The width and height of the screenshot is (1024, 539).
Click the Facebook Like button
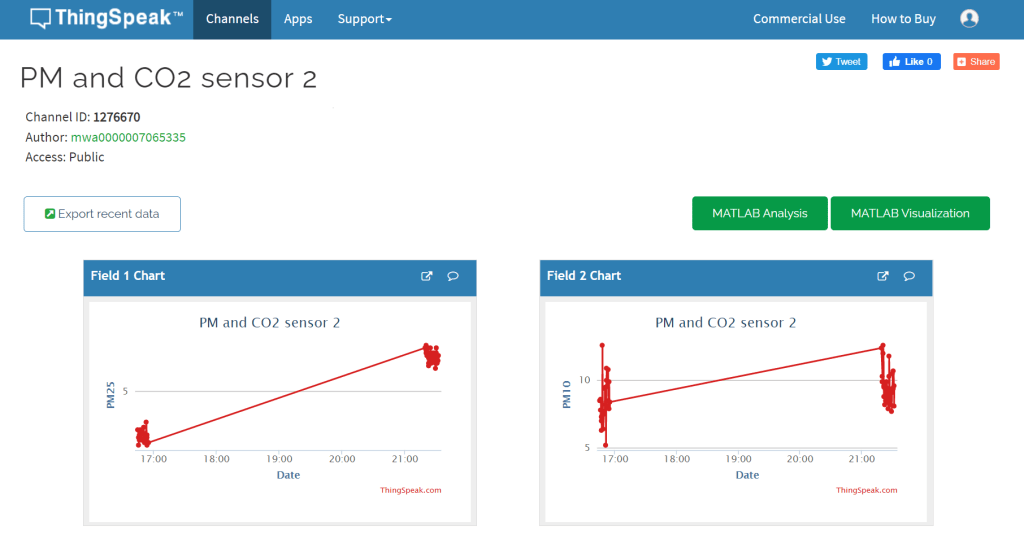tap(911, 62)
